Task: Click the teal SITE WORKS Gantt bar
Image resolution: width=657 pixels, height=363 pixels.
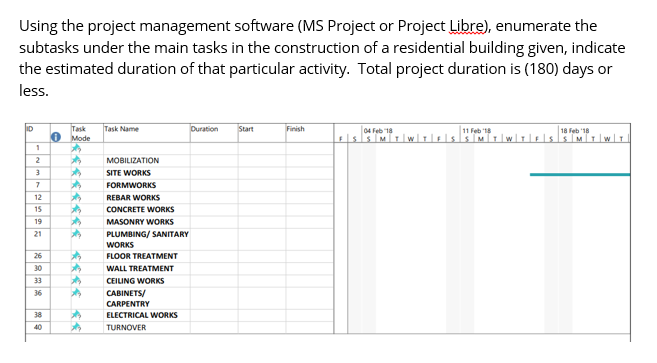Action: coord(580,174)
